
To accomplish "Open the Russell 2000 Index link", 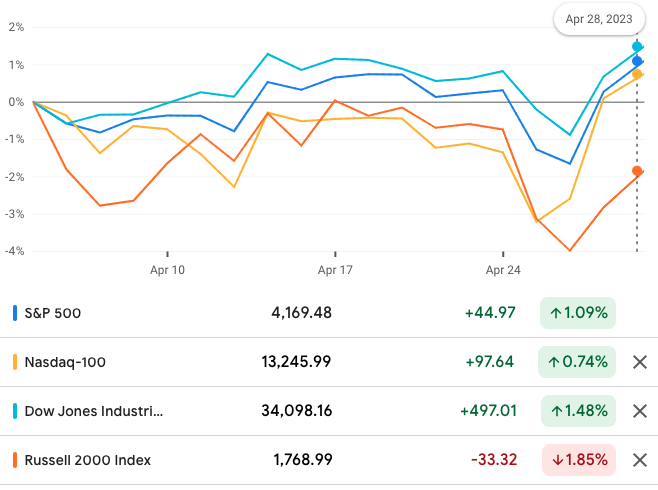I will point(90,460).
